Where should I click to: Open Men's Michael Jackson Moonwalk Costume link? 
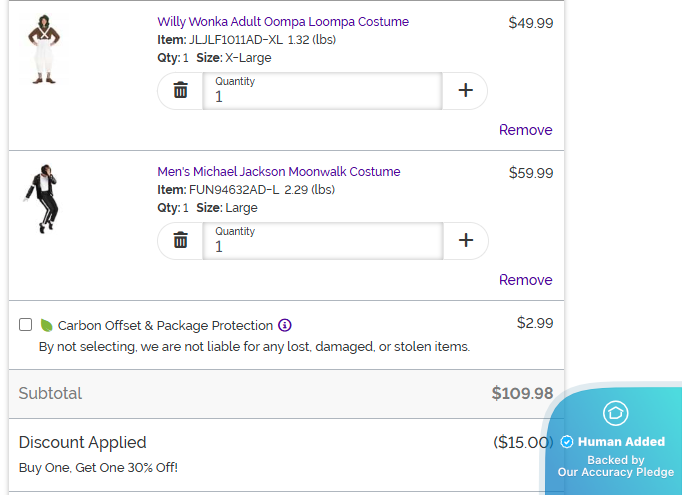279,171
